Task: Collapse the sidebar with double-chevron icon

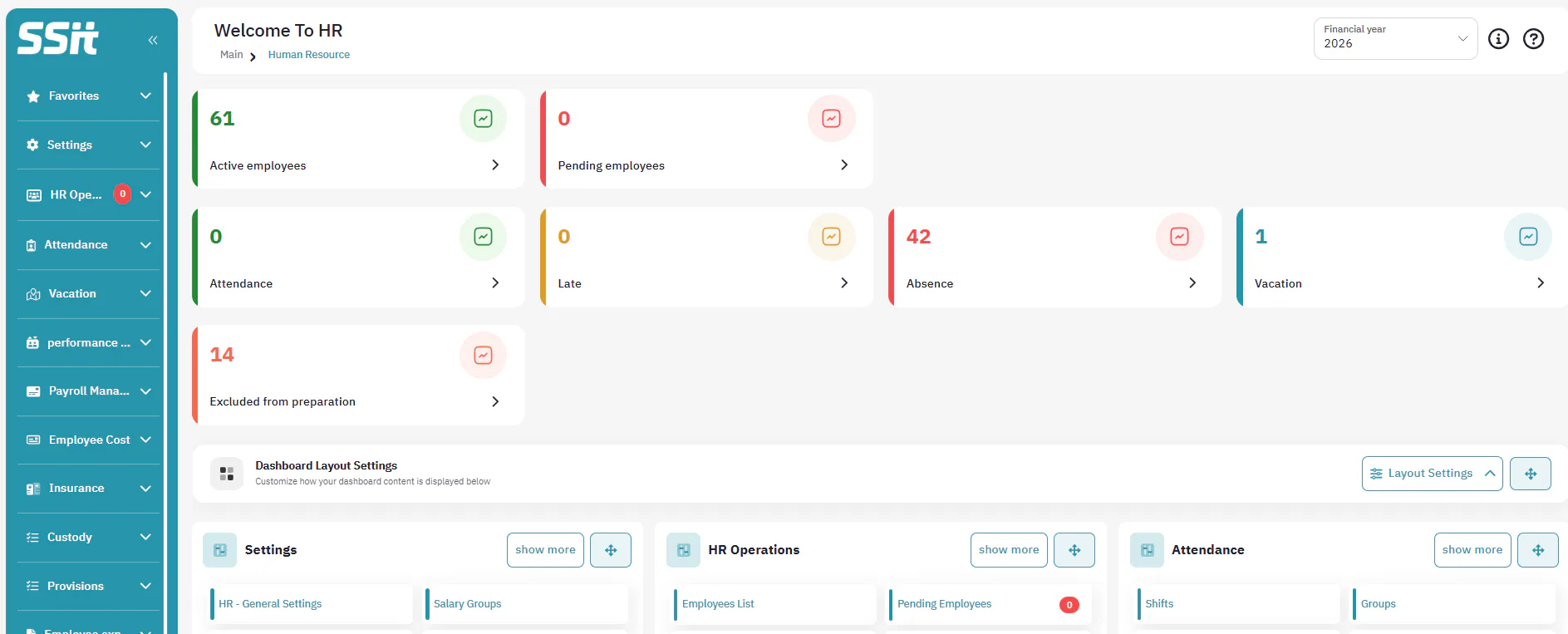Action: (153, 40)
